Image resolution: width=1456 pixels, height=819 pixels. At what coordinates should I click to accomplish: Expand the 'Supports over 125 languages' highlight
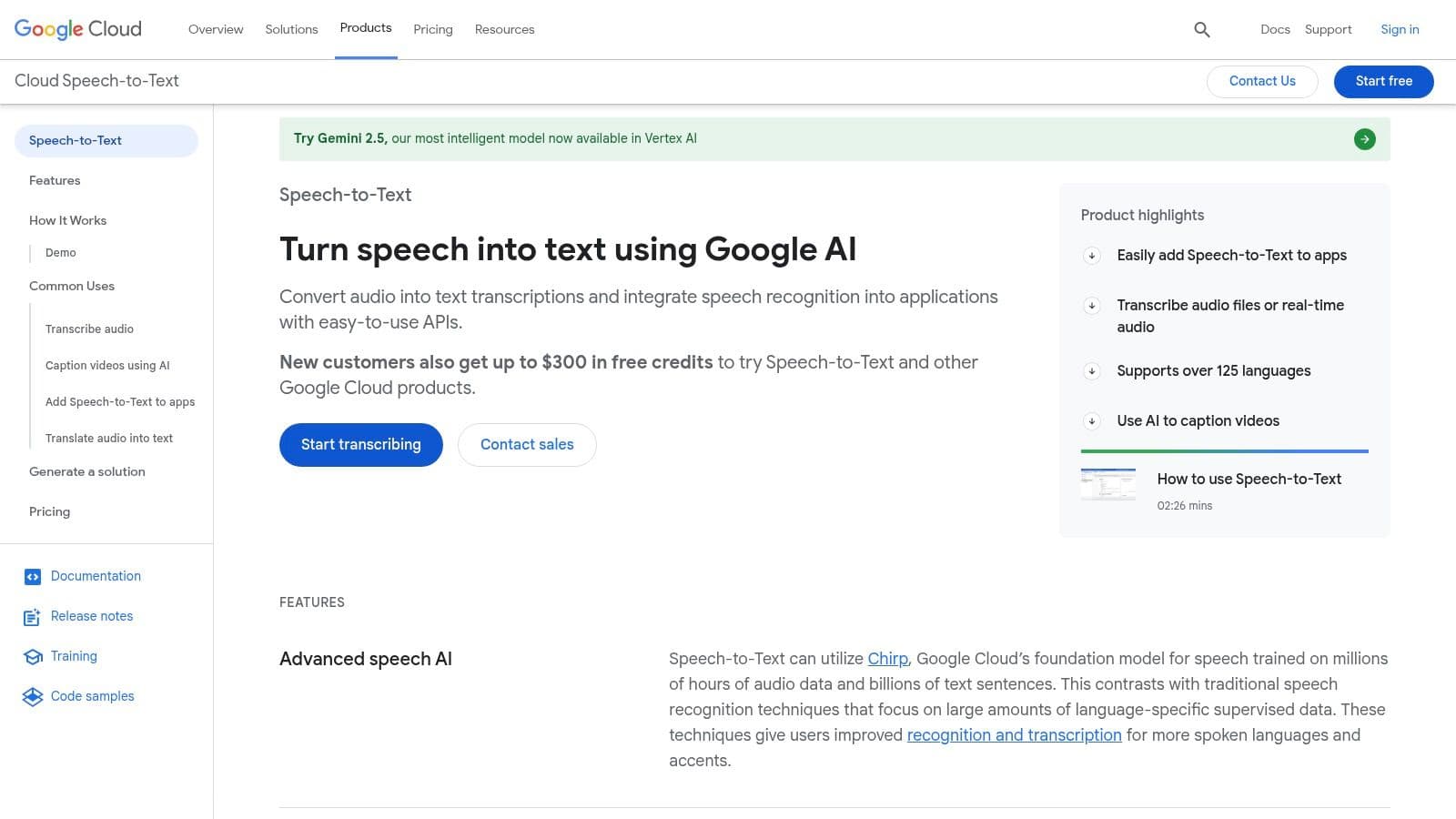(x=1092, y=371)
